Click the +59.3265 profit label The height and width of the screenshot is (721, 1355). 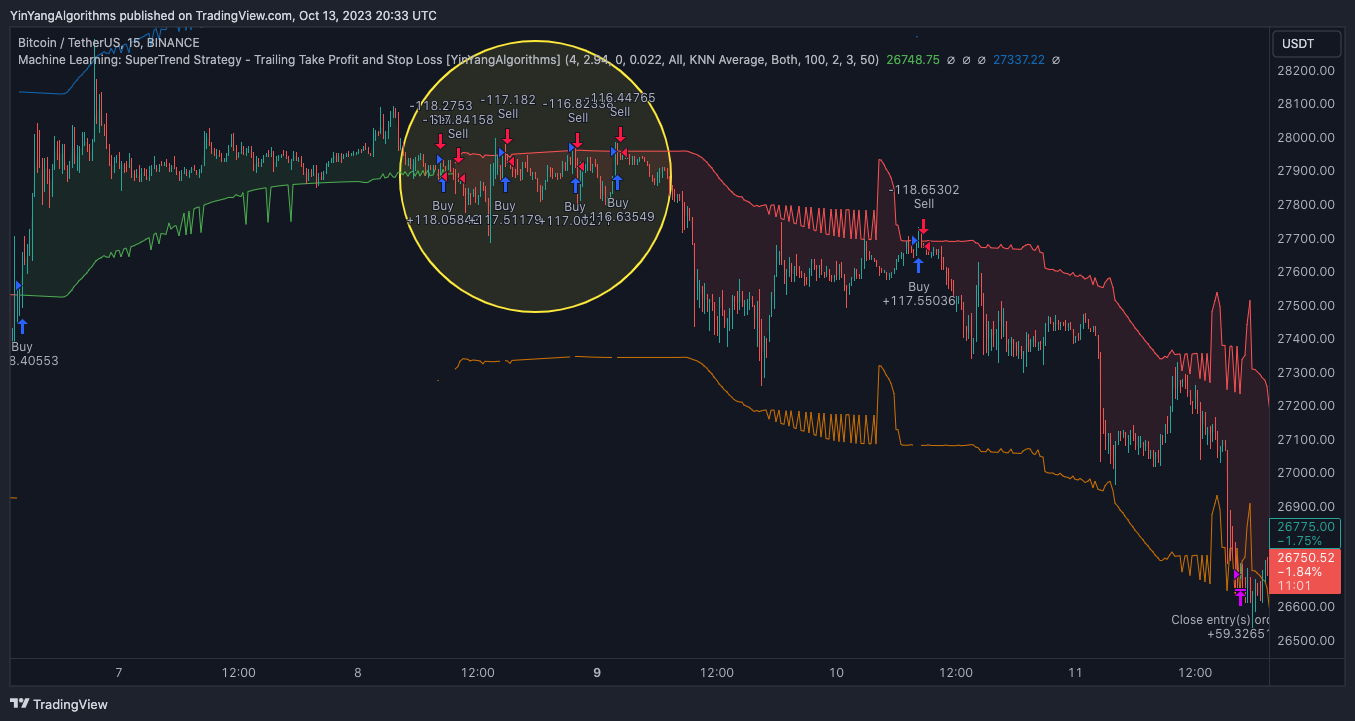(x=1238, y=634)
